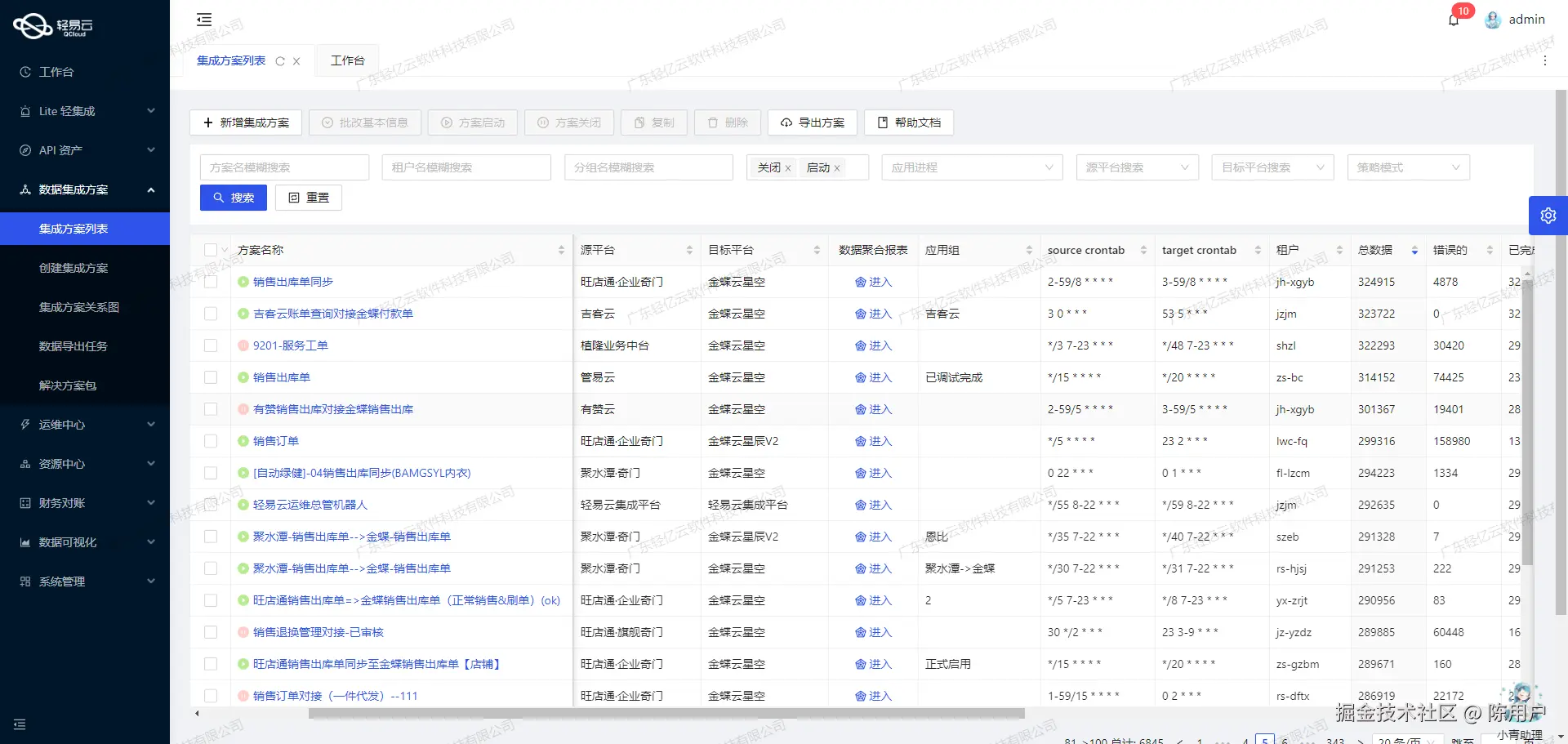Click the notification bell with 10 badge
Viewport: 1568px width, 744px height.
(1454, 19)
